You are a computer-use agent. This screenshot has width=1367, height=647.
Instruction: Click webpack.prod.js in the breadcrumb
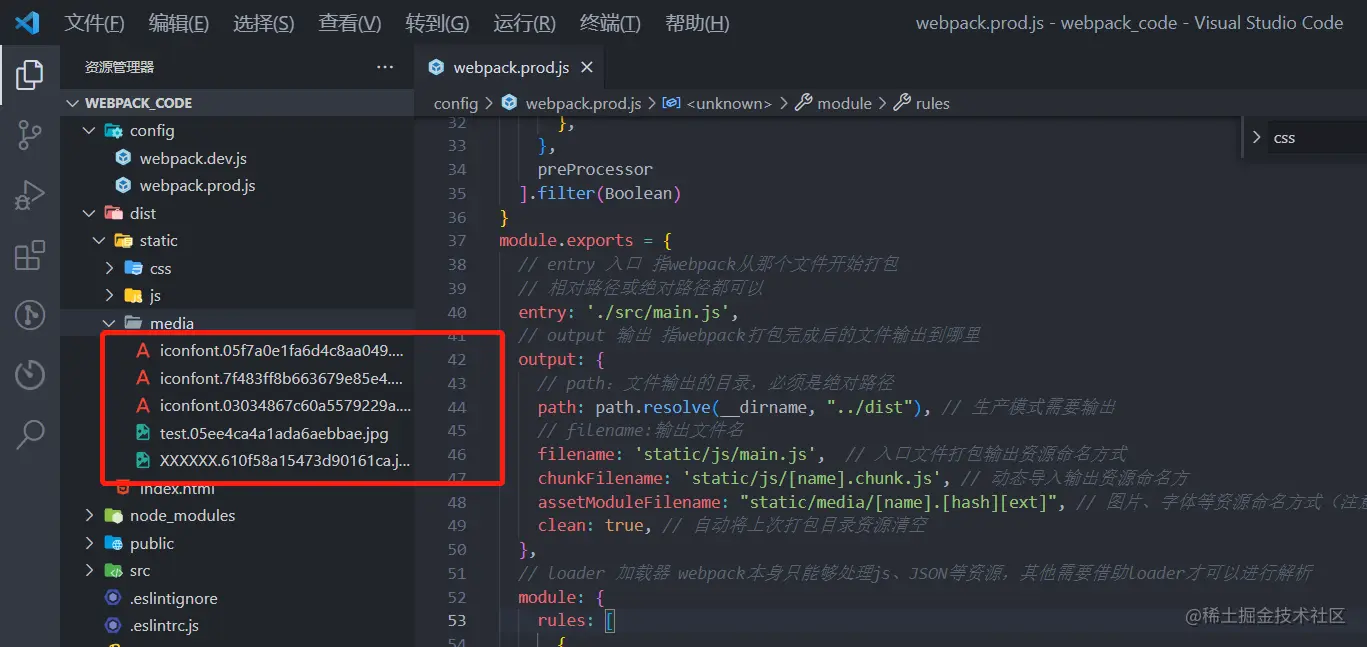(583, 103)
